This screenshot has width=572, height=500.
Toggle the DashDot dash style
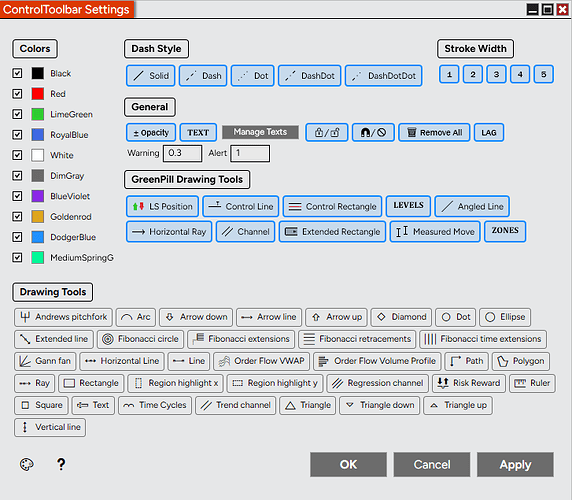(310, 76)
